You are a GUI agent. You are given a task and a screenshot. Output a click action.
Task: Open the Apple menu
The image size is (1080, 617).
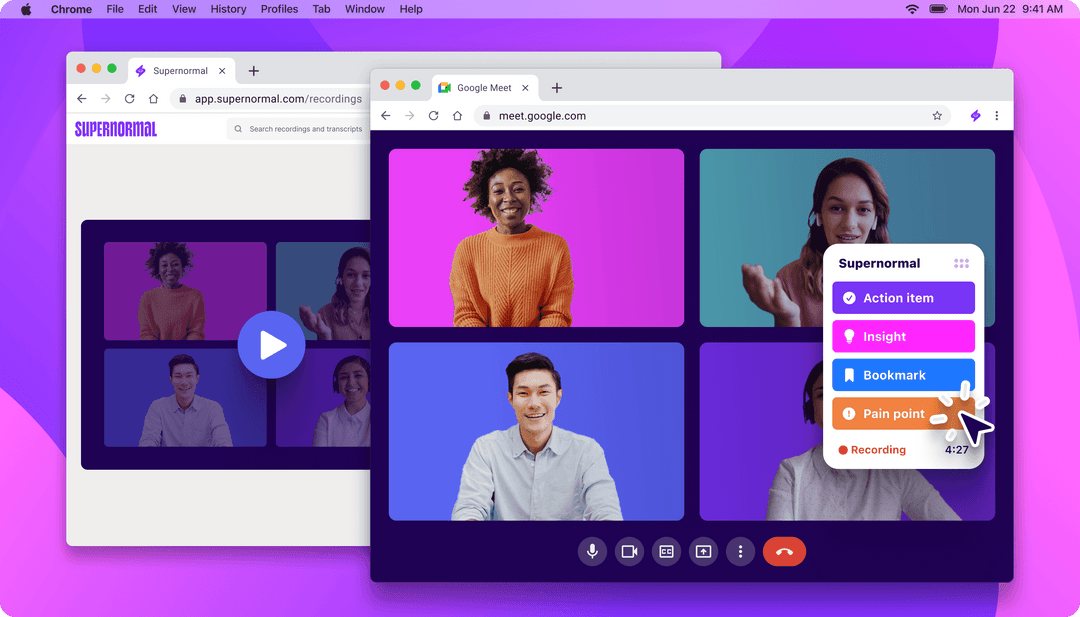[x=24, y=9]
